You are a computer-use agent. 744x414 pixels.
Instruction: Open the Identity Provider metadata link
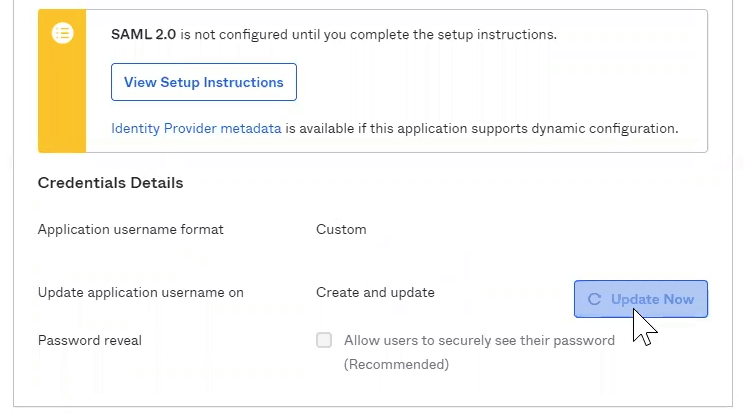[x=196, y=129]
